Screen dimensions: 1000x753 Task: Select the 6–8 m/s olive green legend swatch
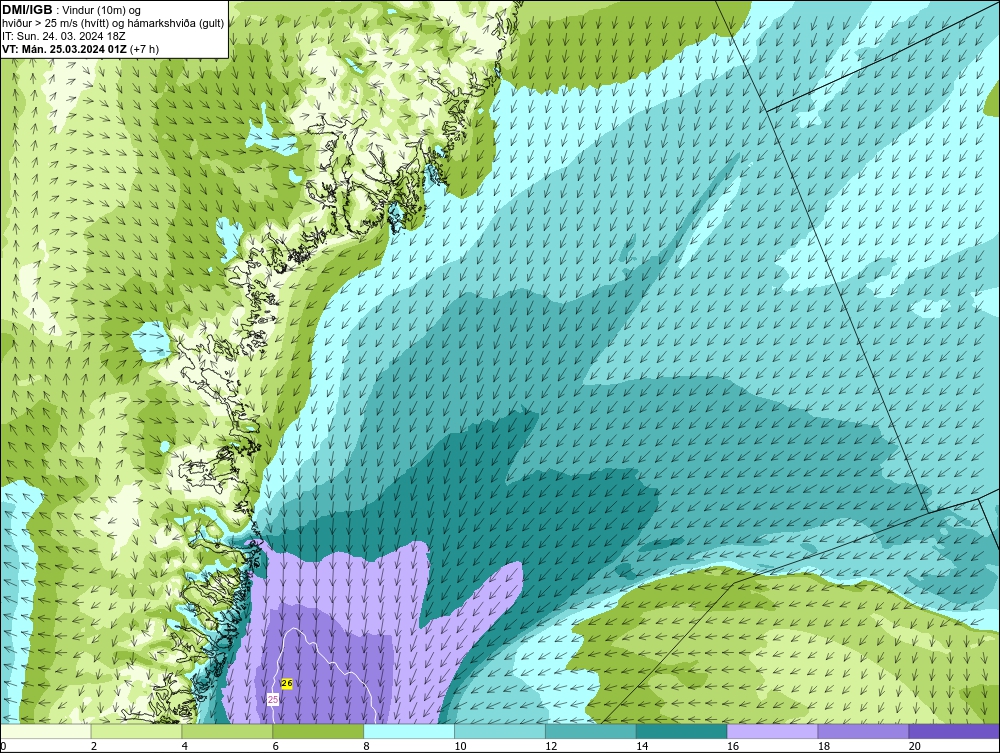point(318,731)
